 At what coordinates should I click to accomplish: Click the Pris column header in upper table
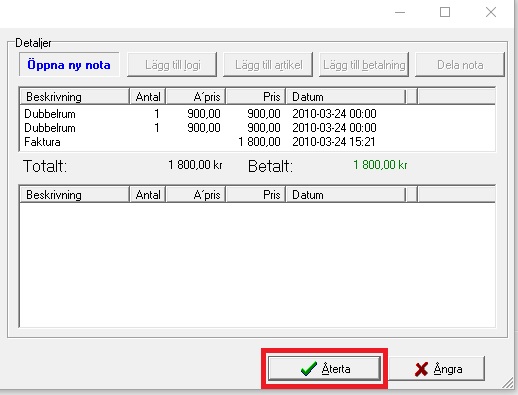coord(256,97)
